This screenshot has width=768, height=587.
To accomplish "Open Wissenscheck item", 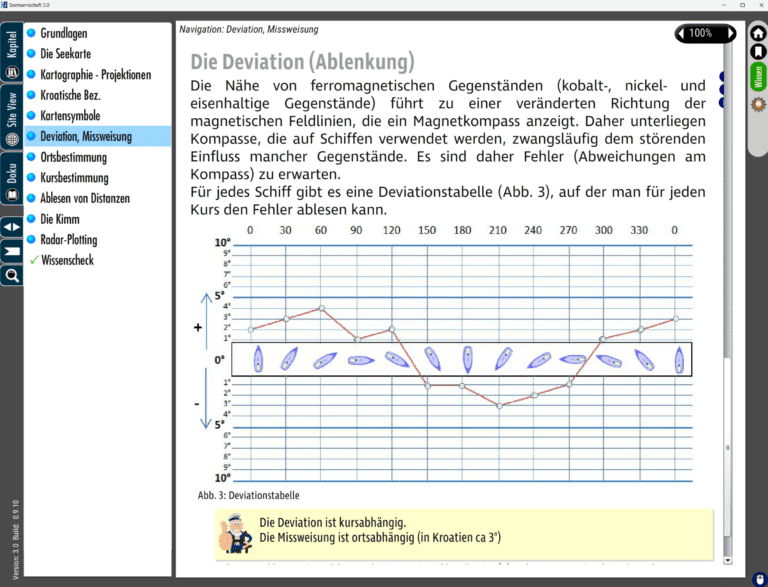I will pos(67,260).
